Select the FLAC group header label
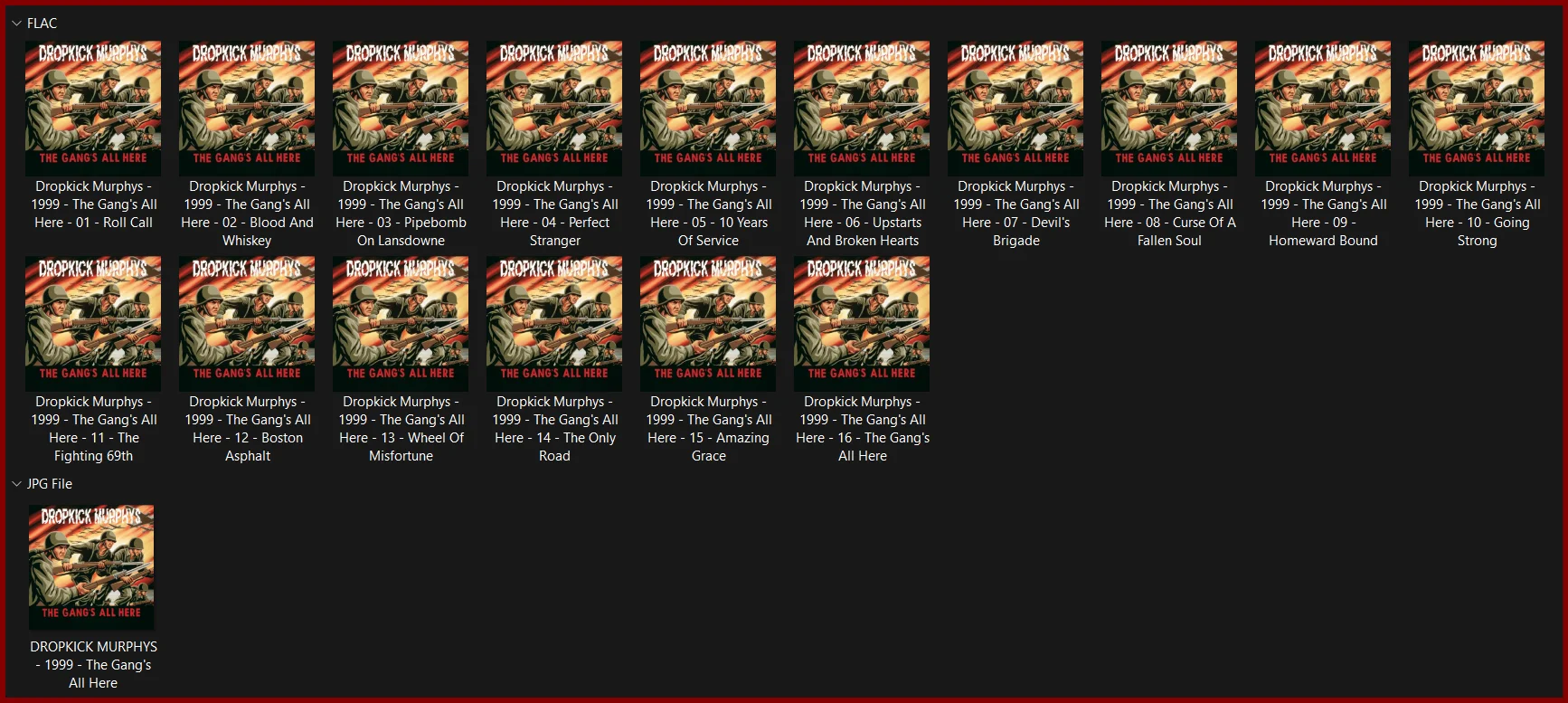 tap(42, 24)
